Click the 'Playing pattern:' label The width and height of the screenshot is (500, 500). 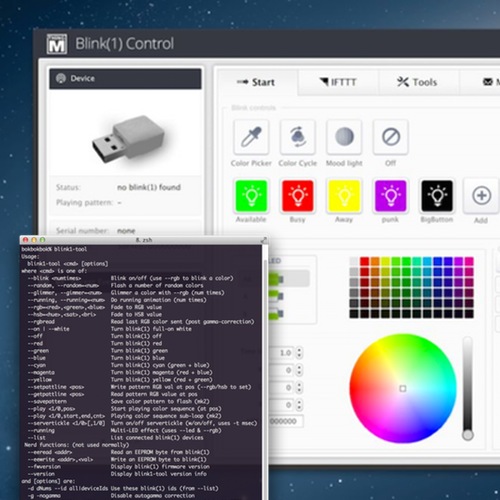(x=84, y=203)
